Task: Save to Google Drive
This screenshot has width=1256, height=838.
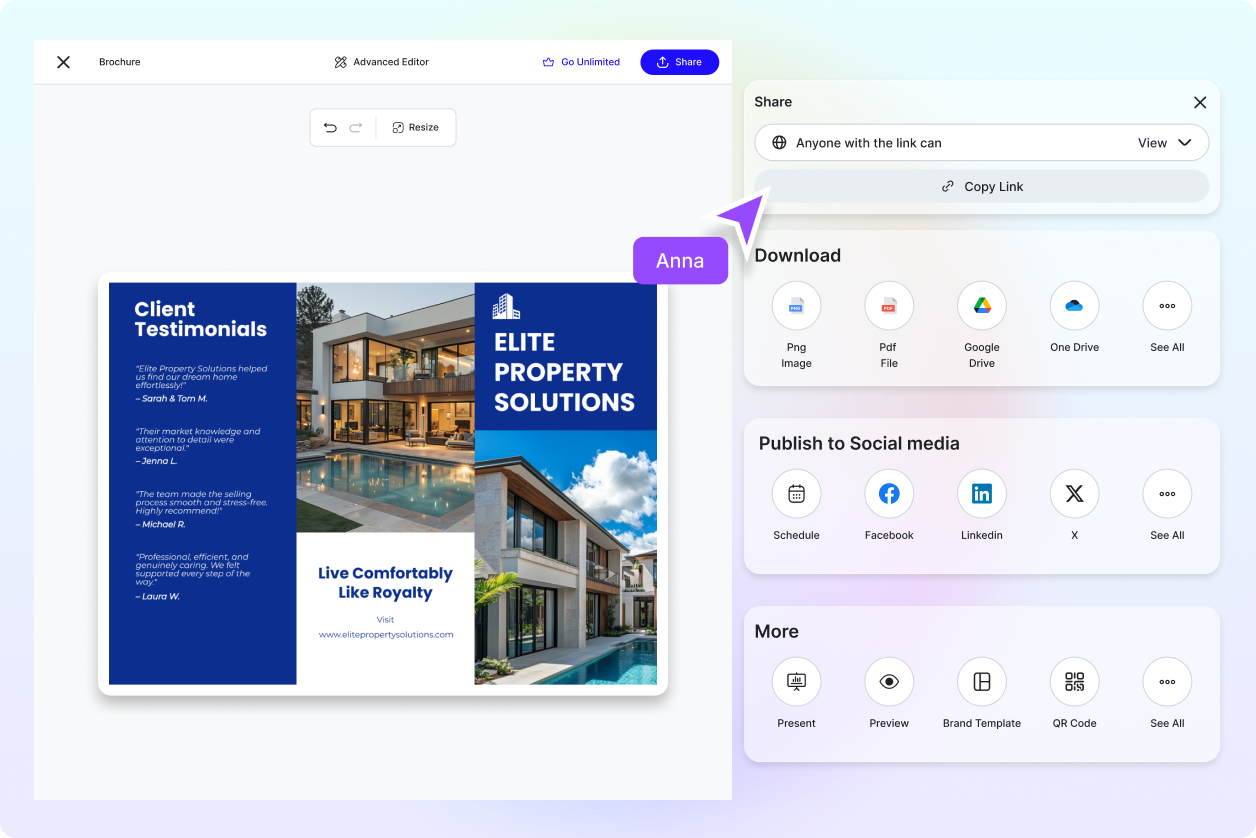Action: click(982, 306)
